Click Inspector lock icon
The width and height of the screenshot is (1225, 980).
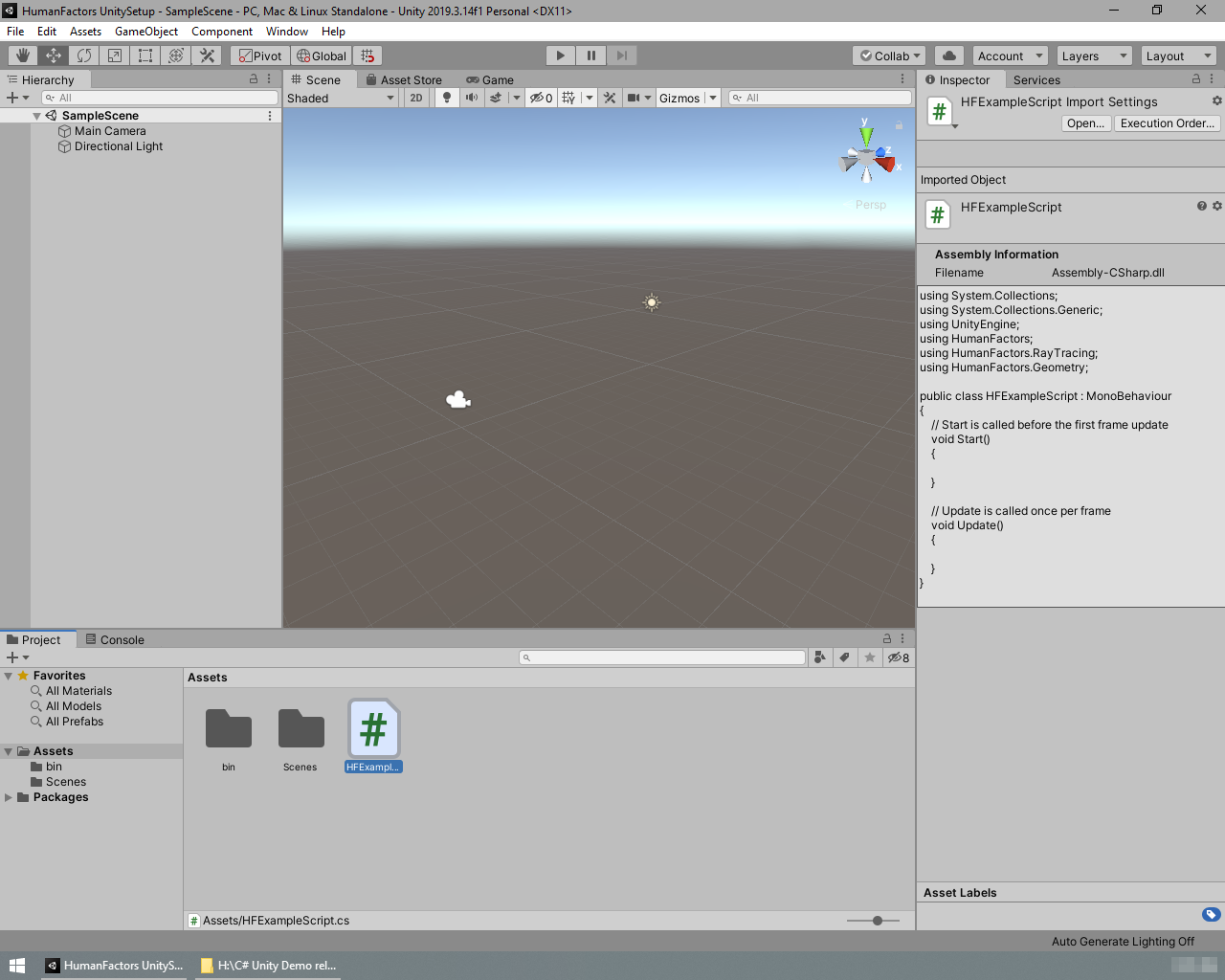(1196, 79)
